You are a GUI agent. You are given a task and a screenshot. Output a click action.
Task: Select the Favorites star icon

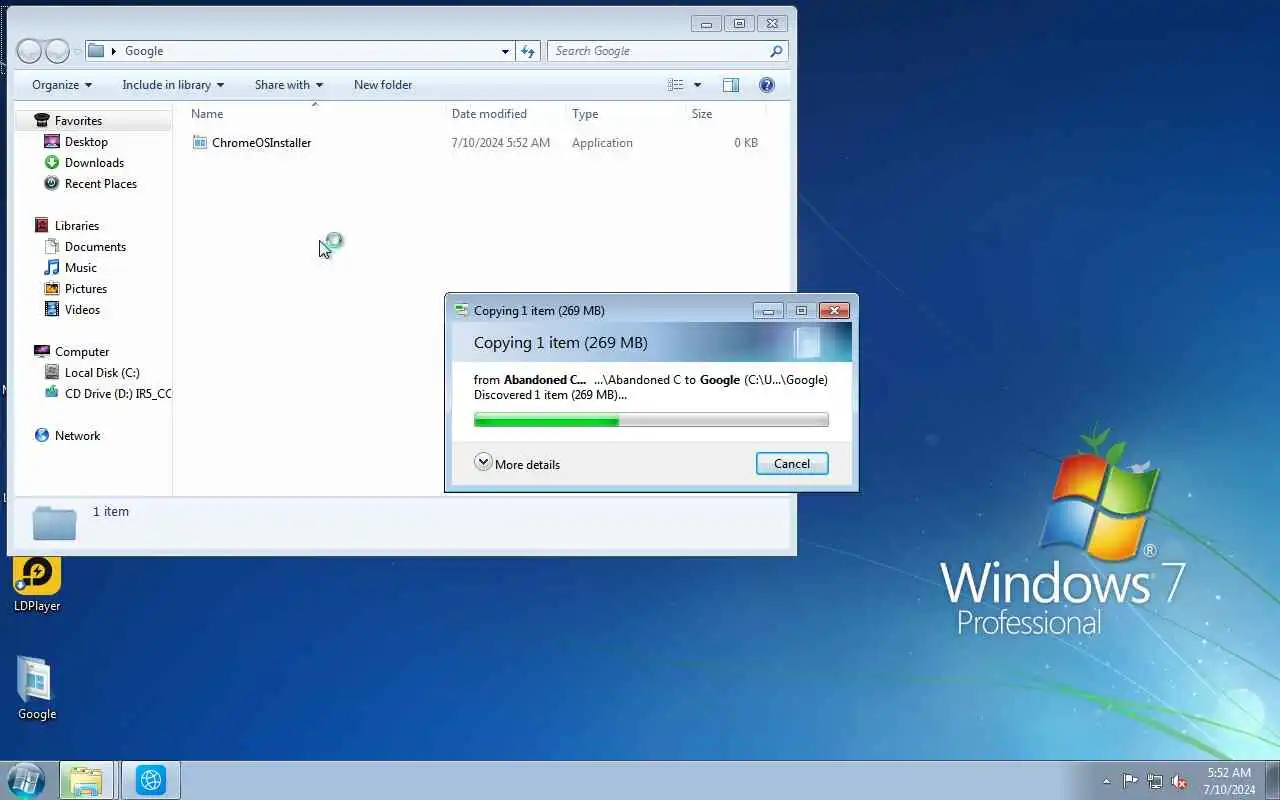point(42,121)
